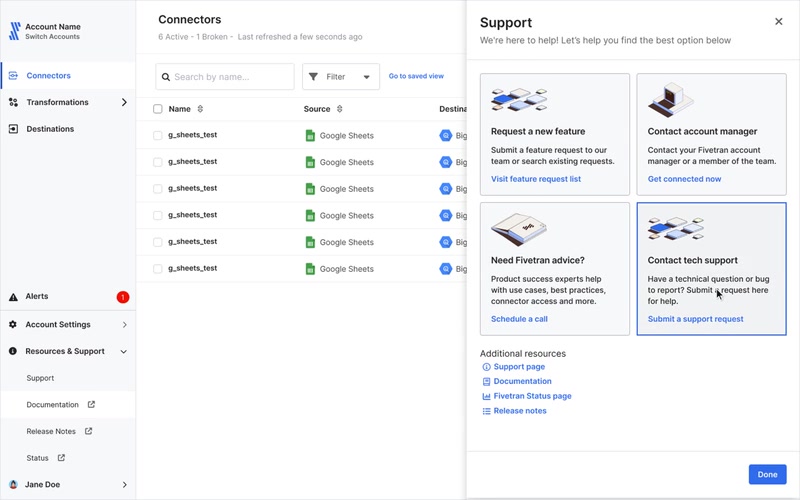The width and height of the screenshot is (800, 500).
Task: Click Google Sheets icon in last row
Action: pyautogui.click(x=310, y=269)
